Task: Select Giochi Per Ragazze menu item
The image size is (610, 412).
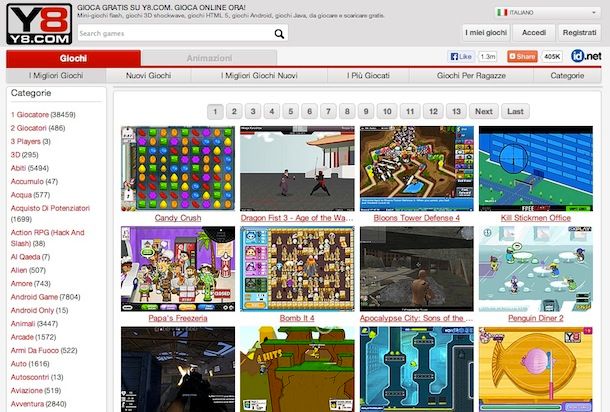Action: 471,75
